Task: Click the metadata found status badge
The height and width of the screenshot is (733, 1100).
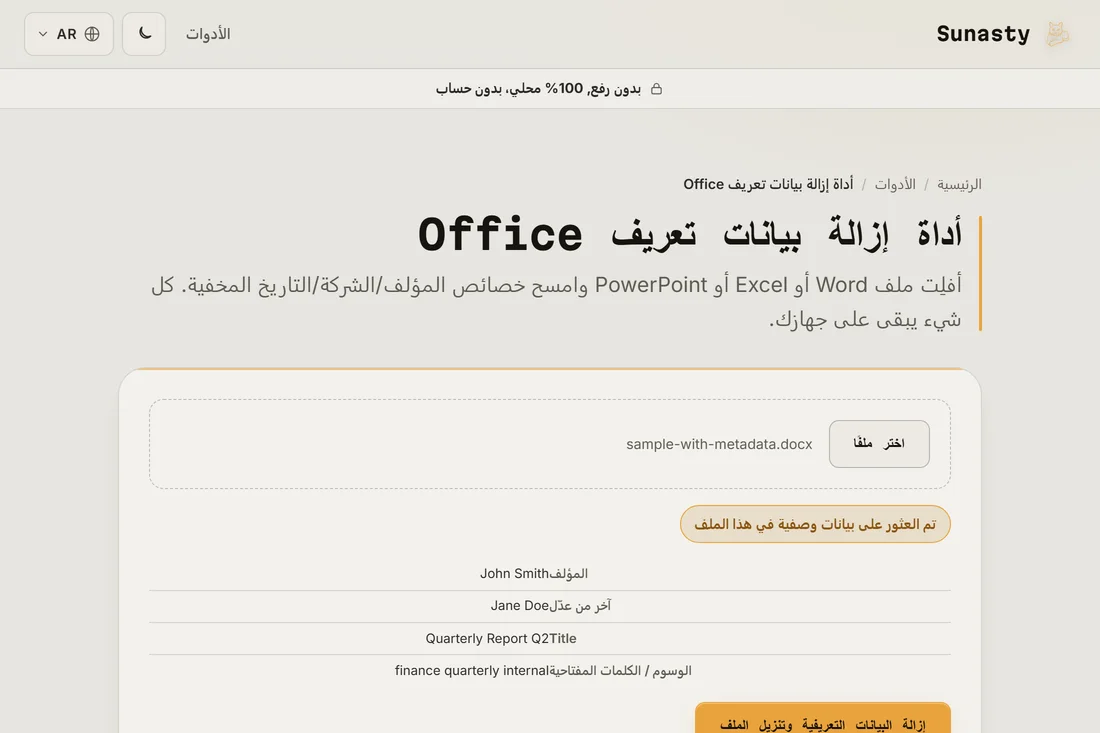Action: tap(815, 524)
